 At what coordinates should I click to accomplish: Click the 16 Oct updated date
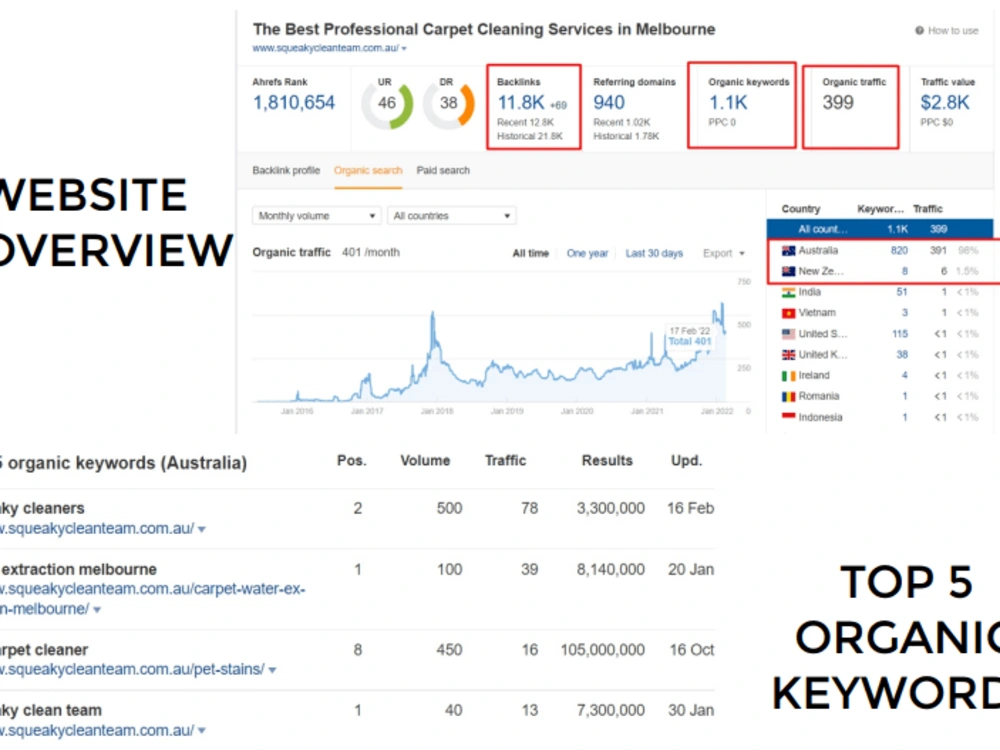click(x=691, y=650)
